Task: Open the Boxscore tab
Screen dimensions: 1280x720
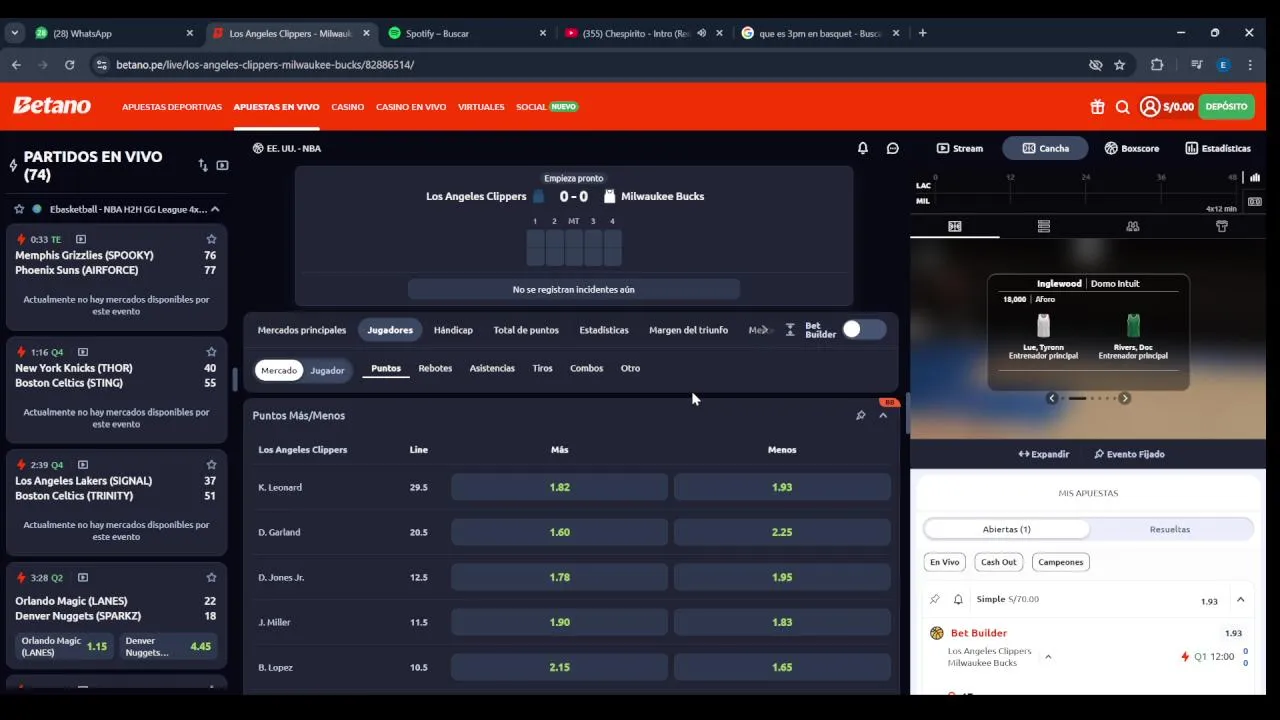Action: click(1132, 148)
